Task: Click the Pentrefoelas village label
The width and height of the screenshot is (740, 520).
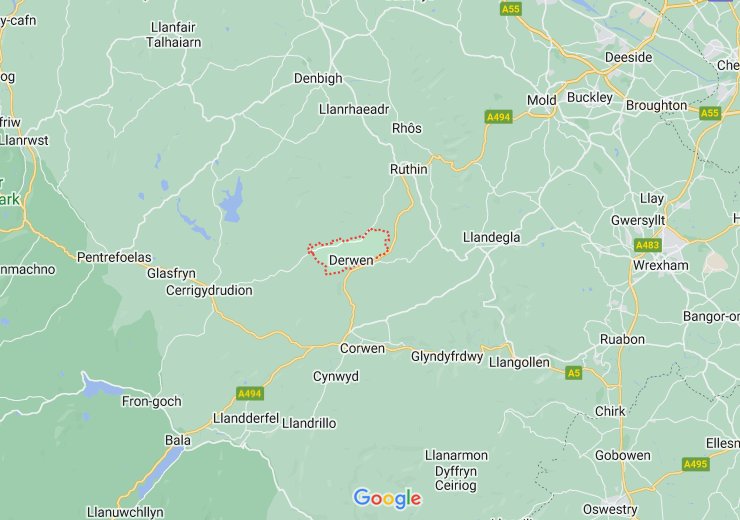Action: click(114, 257)
